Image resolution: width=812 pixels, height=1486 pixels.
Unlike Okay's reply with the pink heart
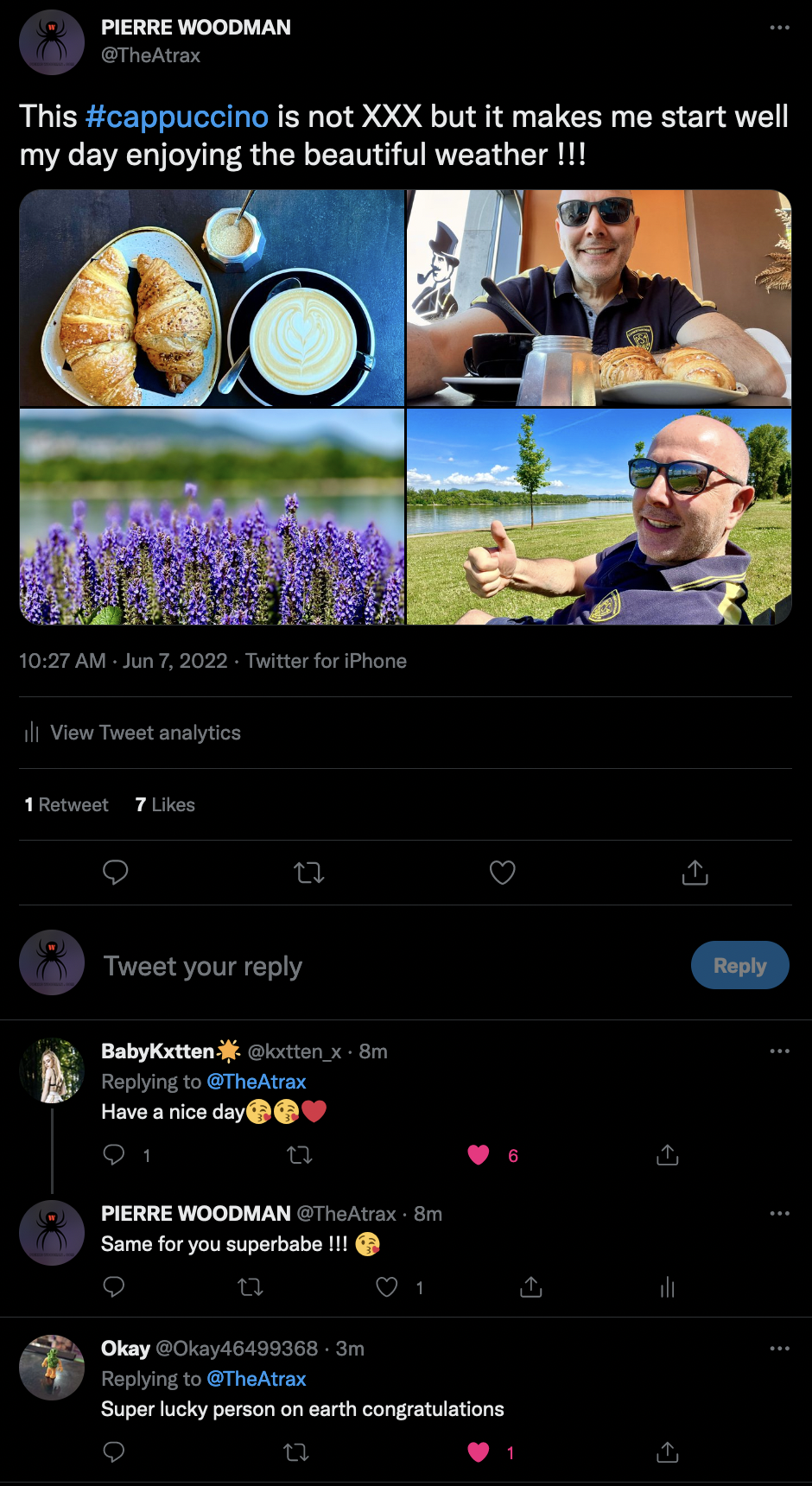coord(479,1452)
